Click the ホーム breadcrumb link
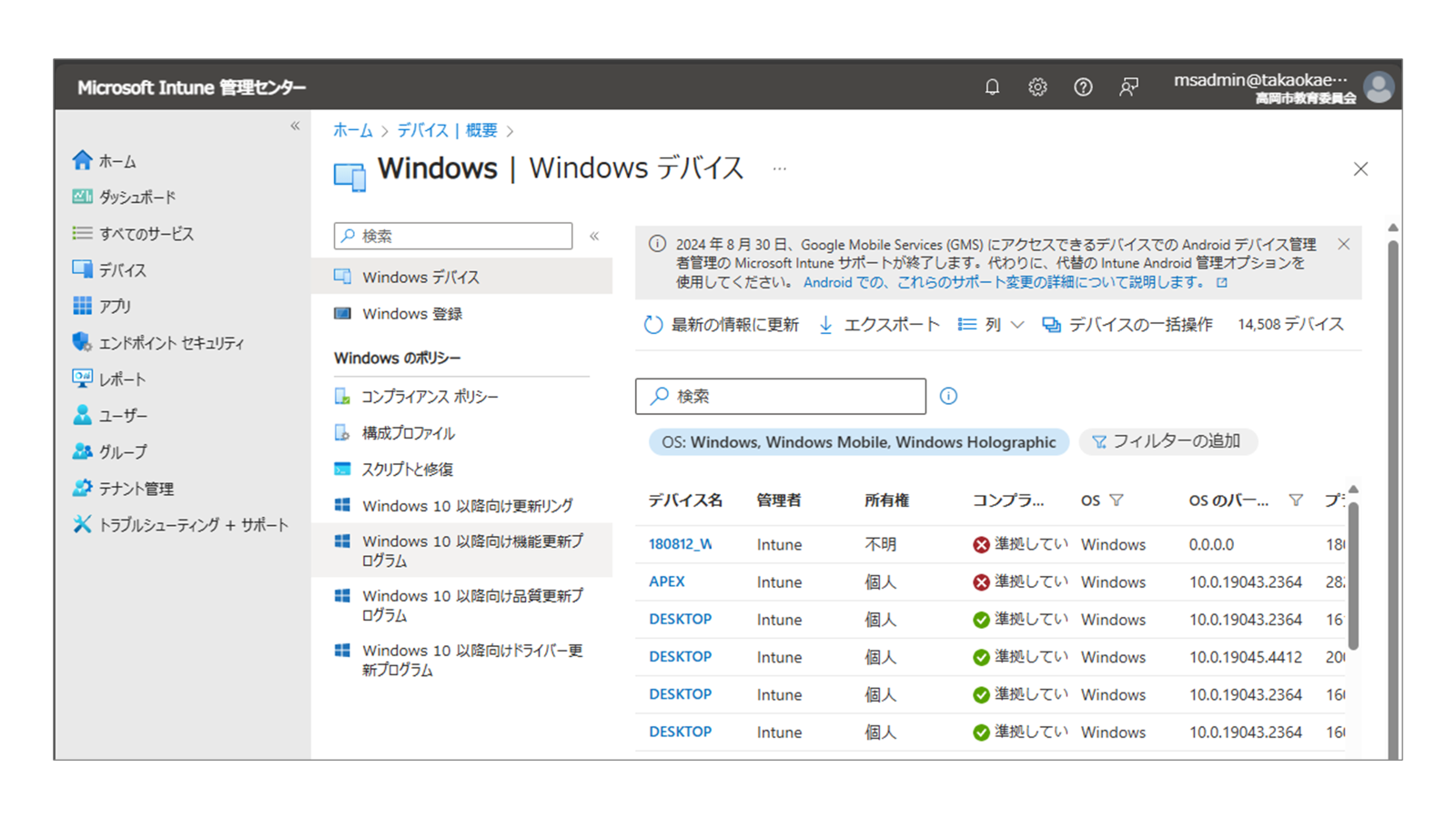 click(353, 131)
